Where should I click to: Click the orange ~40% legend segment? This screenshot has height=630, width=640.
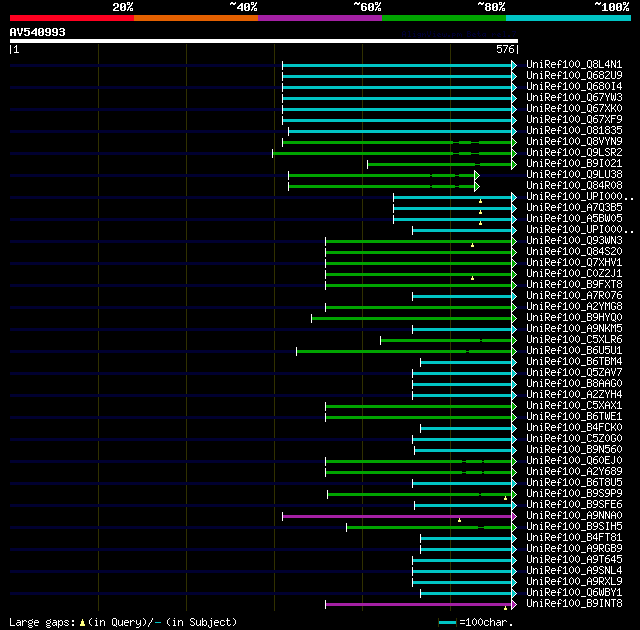tap(196, 18)
